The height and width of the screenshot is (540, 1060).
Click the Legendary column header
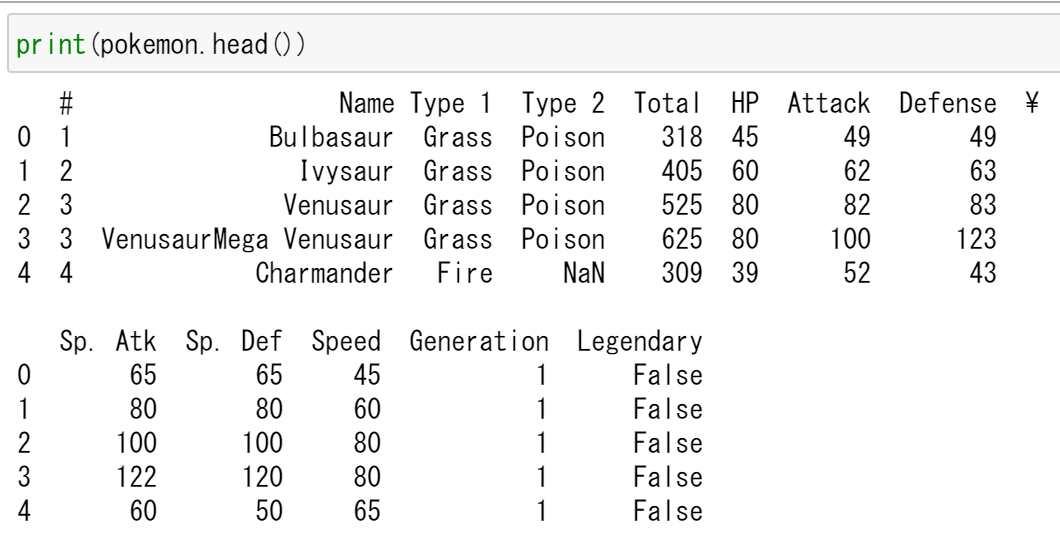click(640, 339)
